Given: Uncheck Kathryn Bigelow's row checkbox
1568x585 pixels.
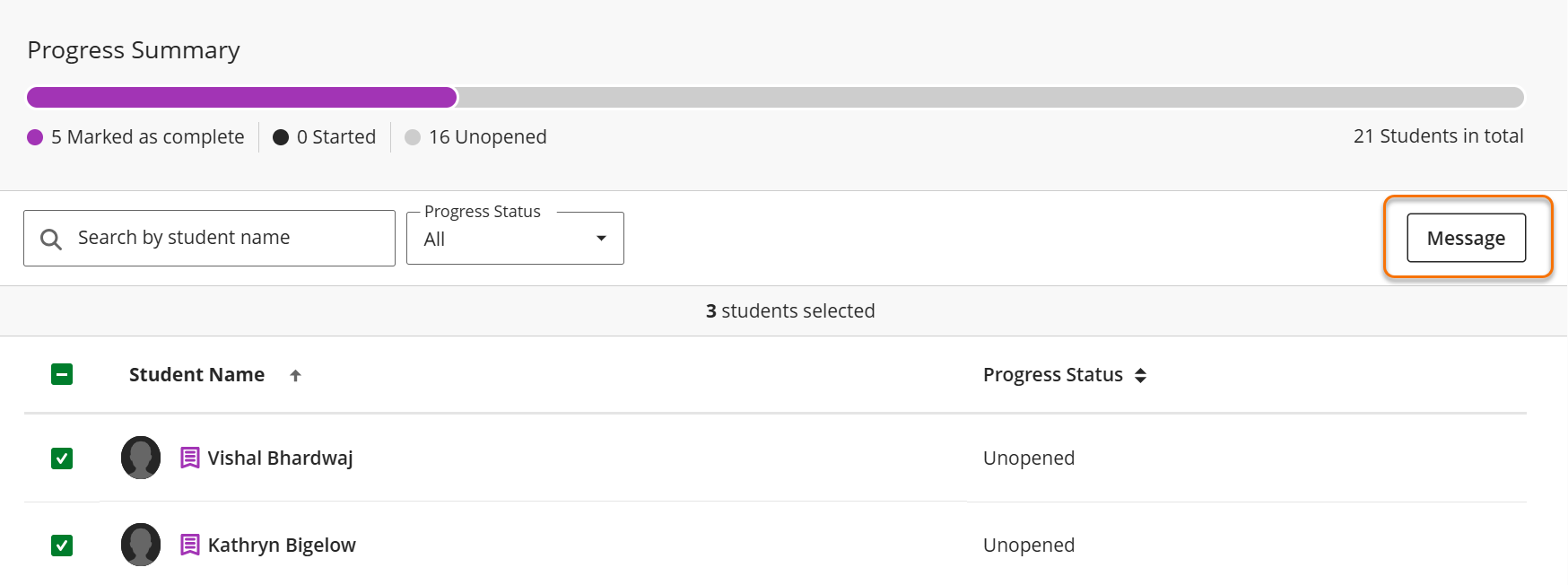Looking at the screenshot, I should point(61,546).
